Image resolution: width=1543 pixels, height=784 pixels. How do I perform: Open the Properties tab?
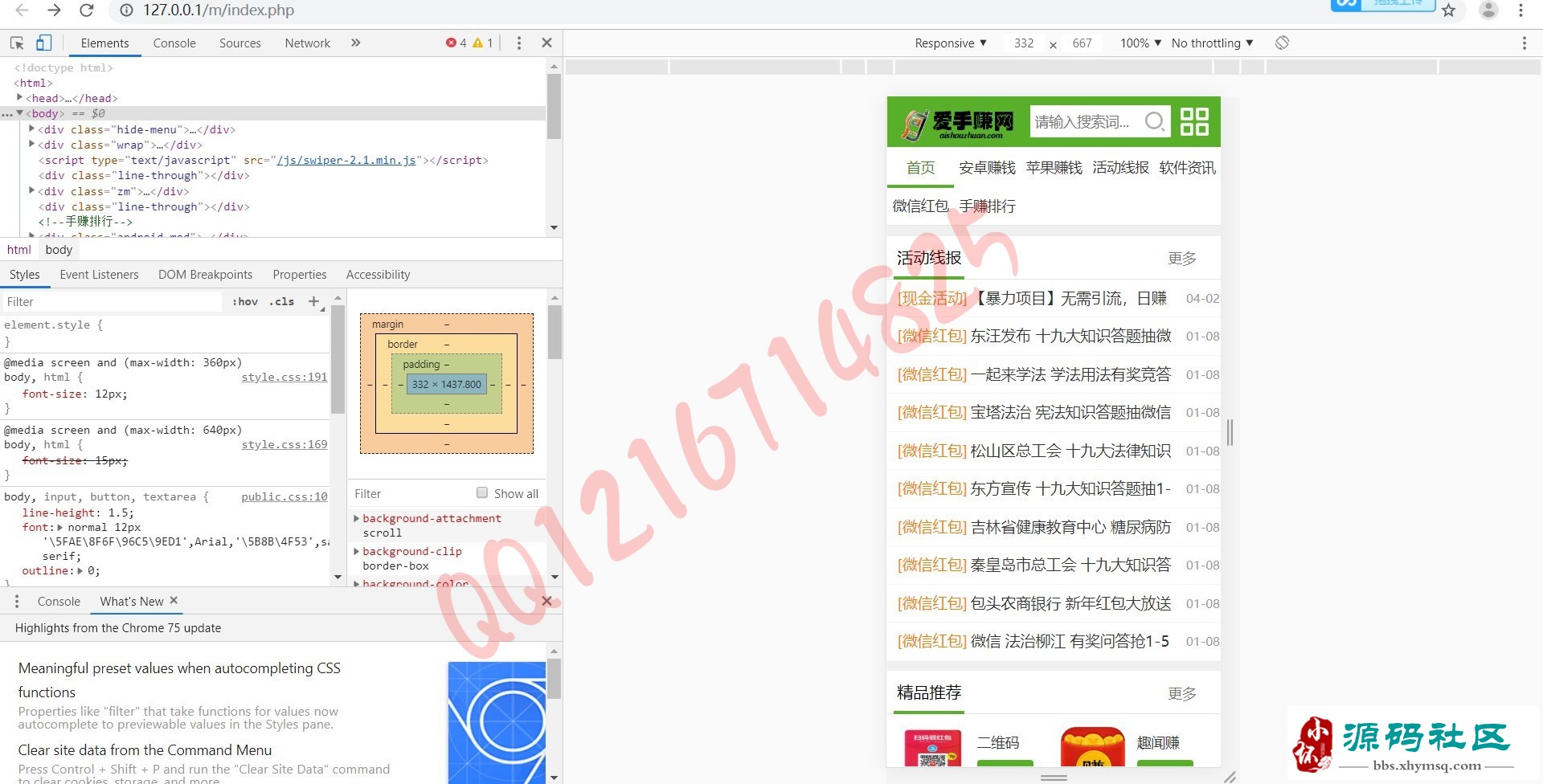(300, 275)
